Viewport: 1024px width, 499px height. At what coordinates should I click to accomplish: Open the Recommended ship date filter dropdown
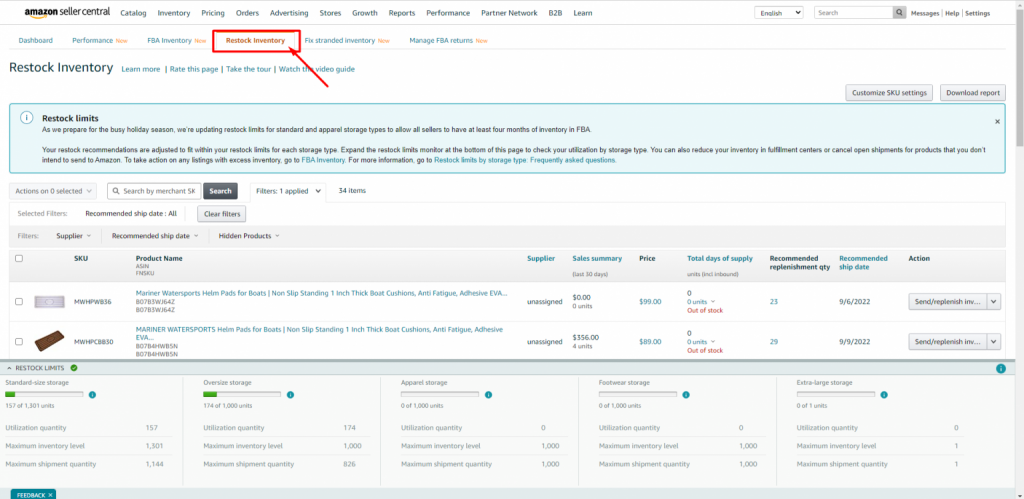[155, 236]
